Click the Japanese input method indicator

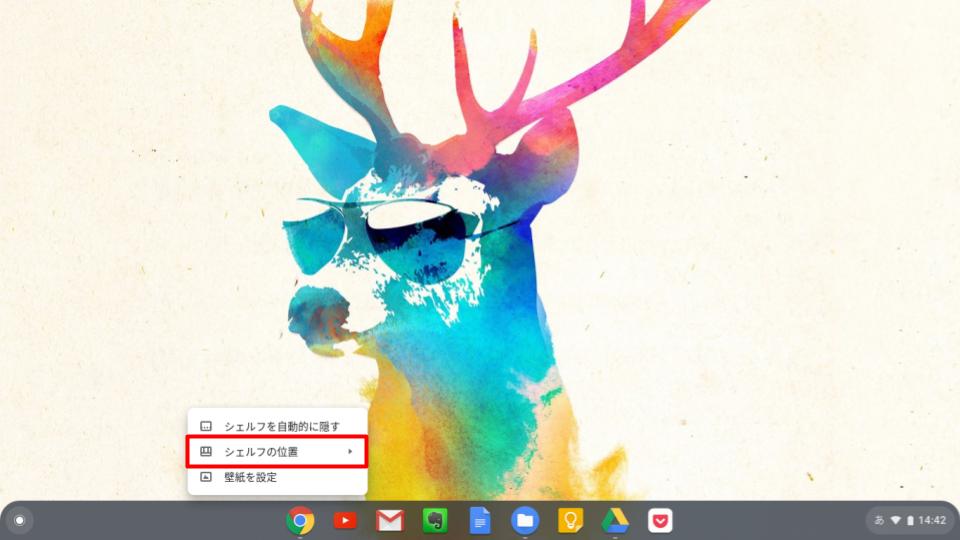[x=879, y=520]
